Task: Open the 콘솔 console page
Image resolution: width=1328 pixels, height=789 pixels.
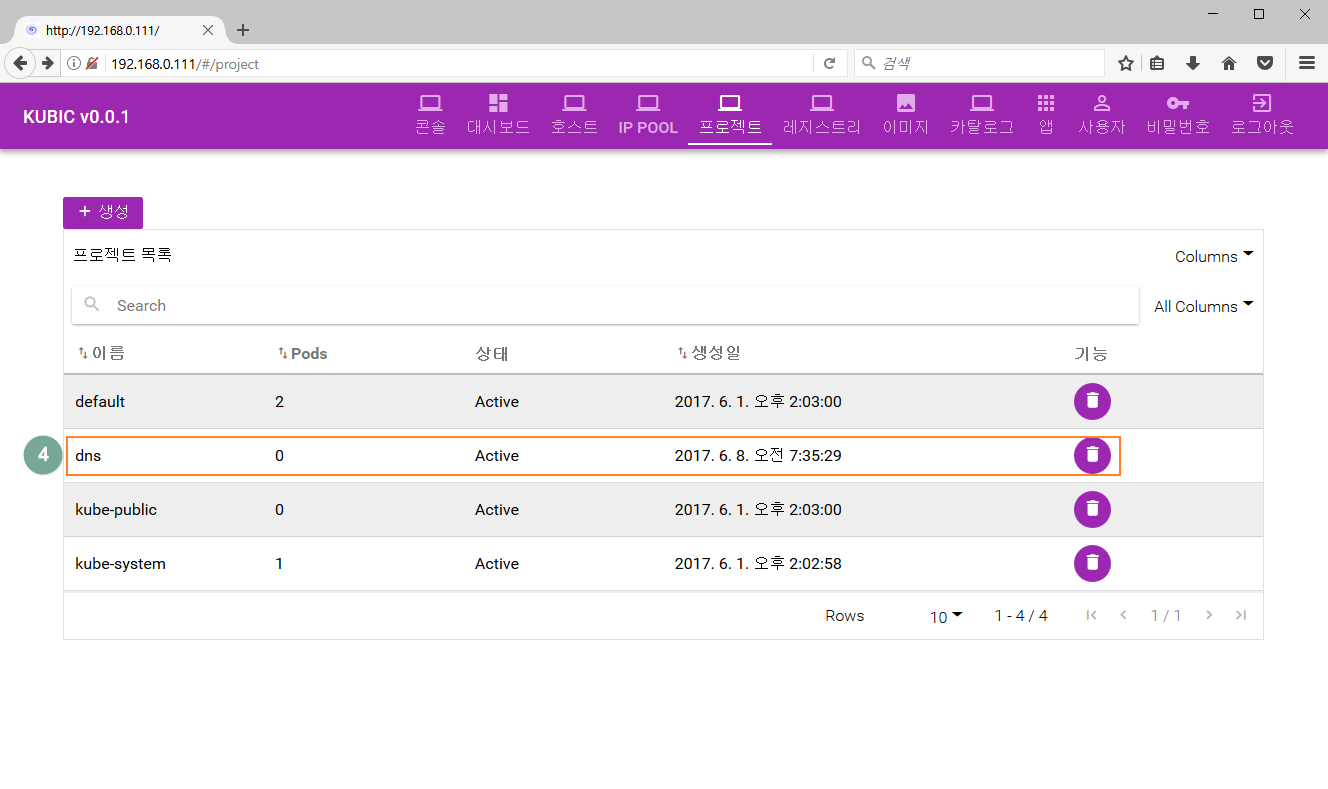Action: [x=430, y=115]
